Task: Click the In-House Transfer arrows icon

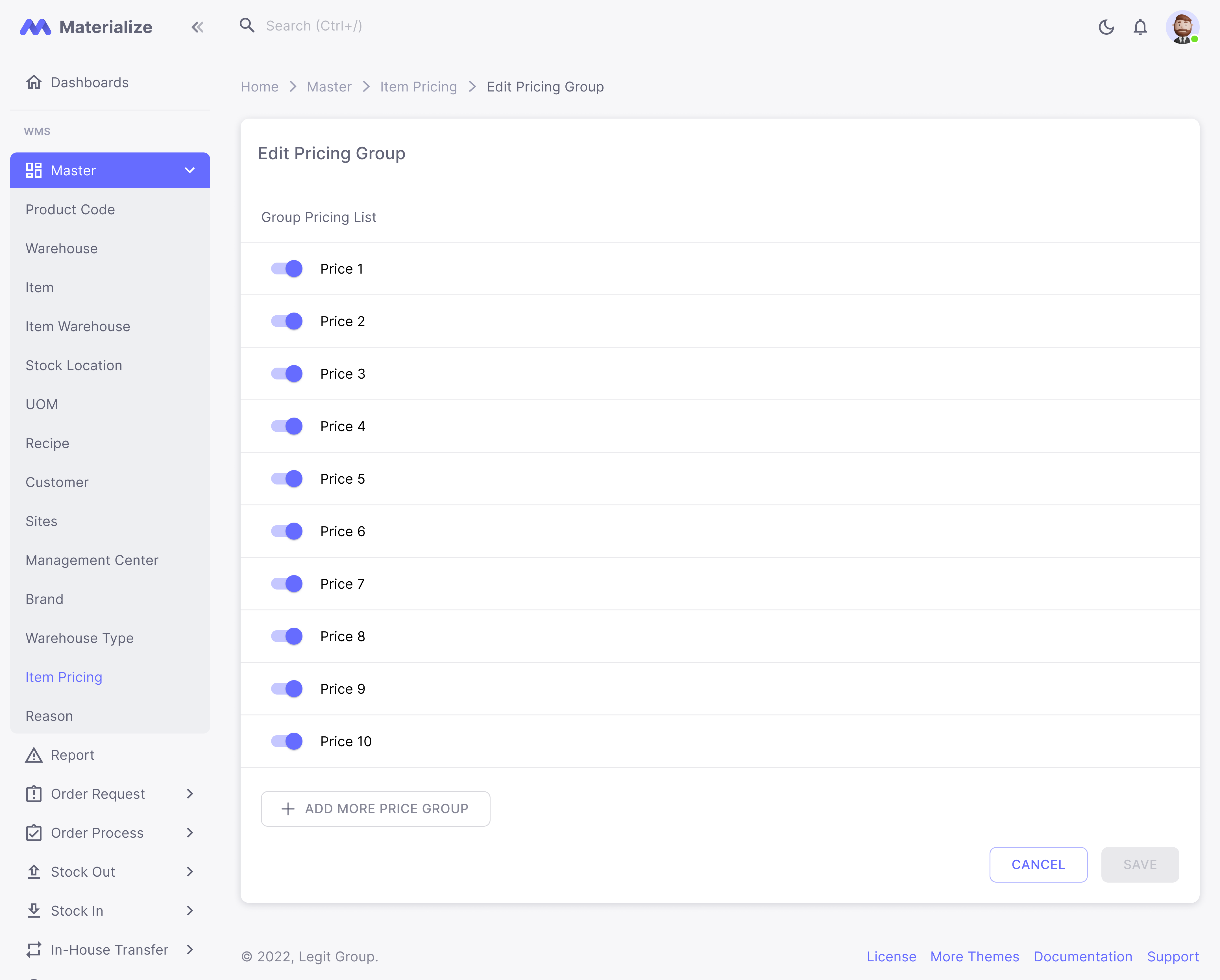Action: click(34, 950)
